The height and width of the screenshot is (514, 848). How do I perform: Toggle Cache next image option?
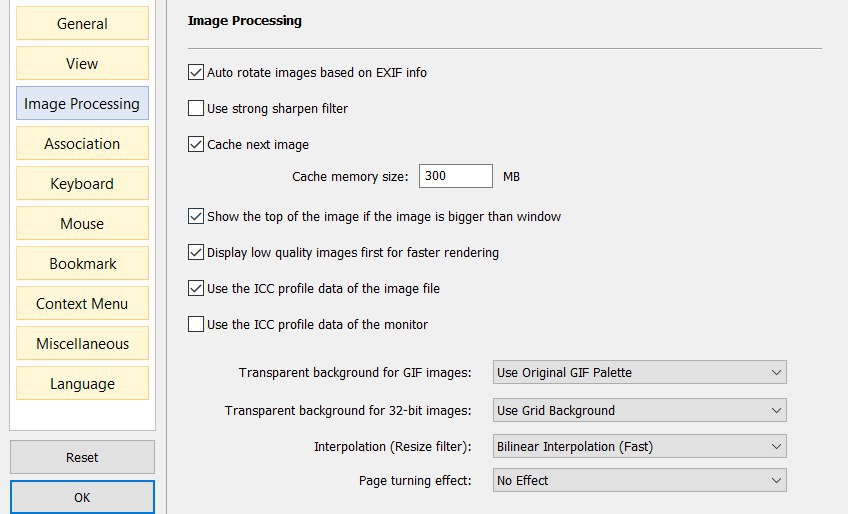coord(196,144)
